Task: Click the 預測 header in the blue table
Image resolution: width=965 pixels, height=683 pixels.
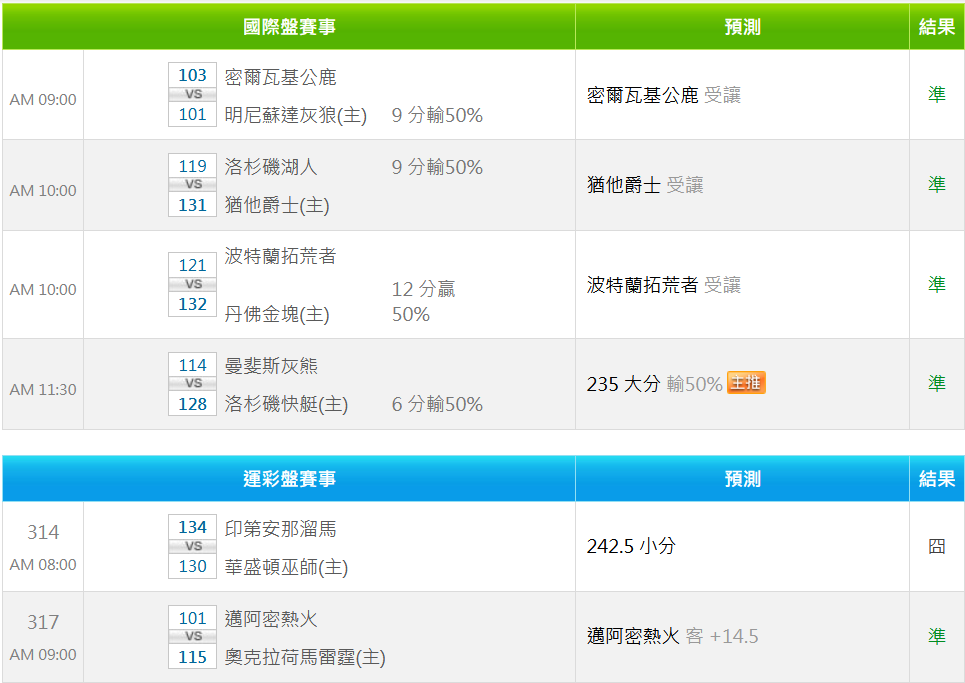Action: (x=742, y=479)
